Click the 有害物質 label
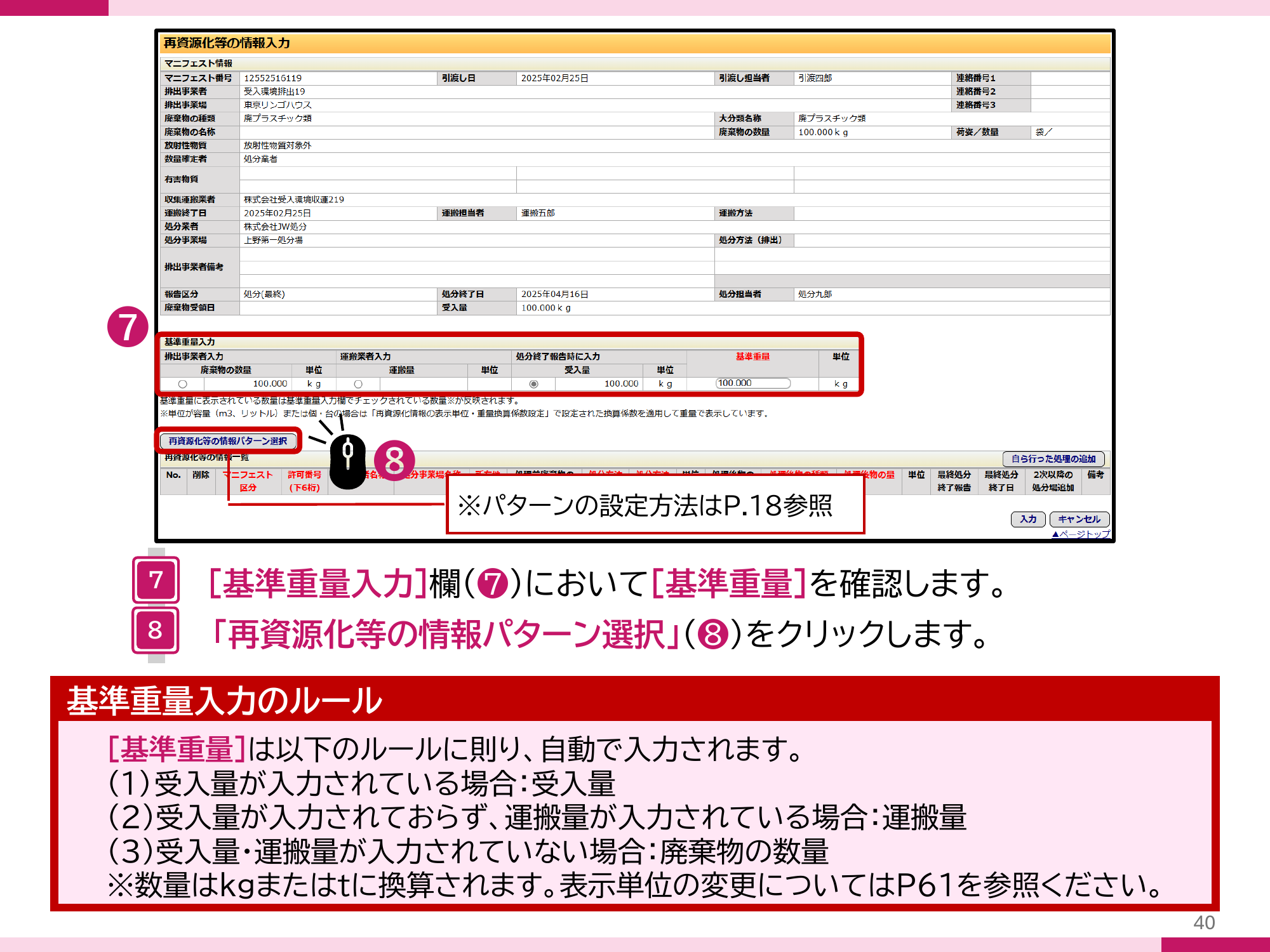This screenshot has height=952, width=1270. [x=181, y=180]
